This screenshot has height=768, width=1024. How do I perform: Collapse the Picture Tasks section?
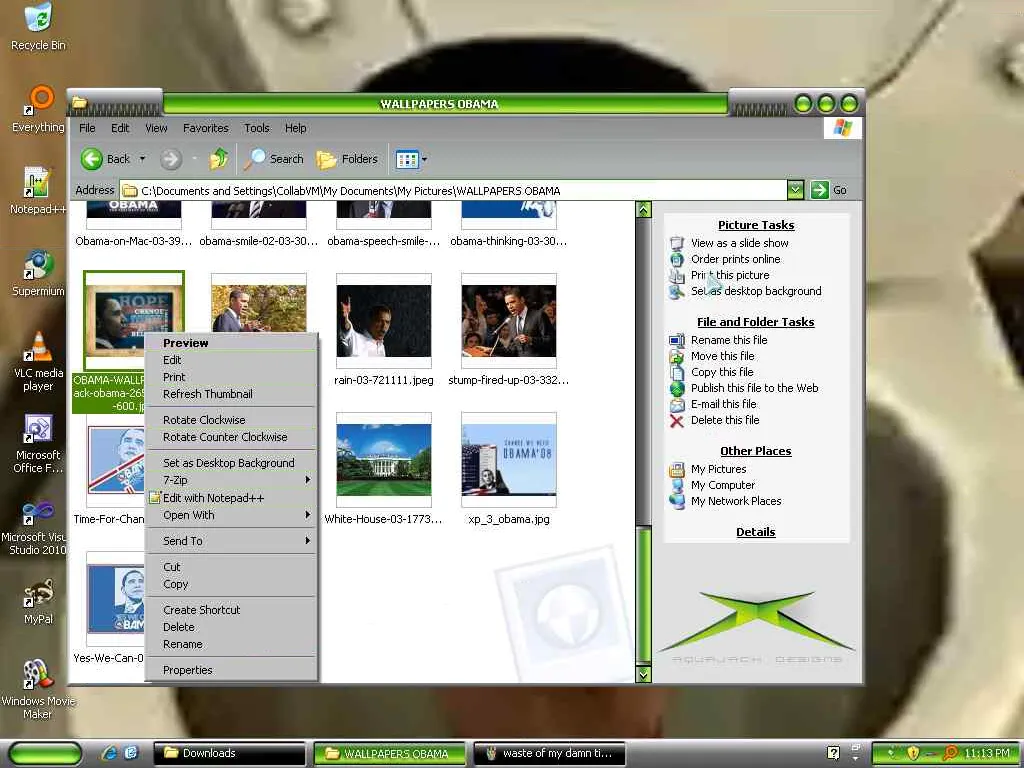coord(756,225)
